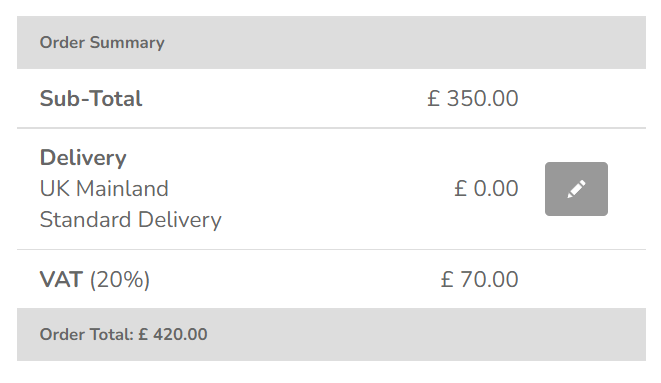Click the pencil edit delivery icon
This screenshot has width=661, height=383.
576,189
